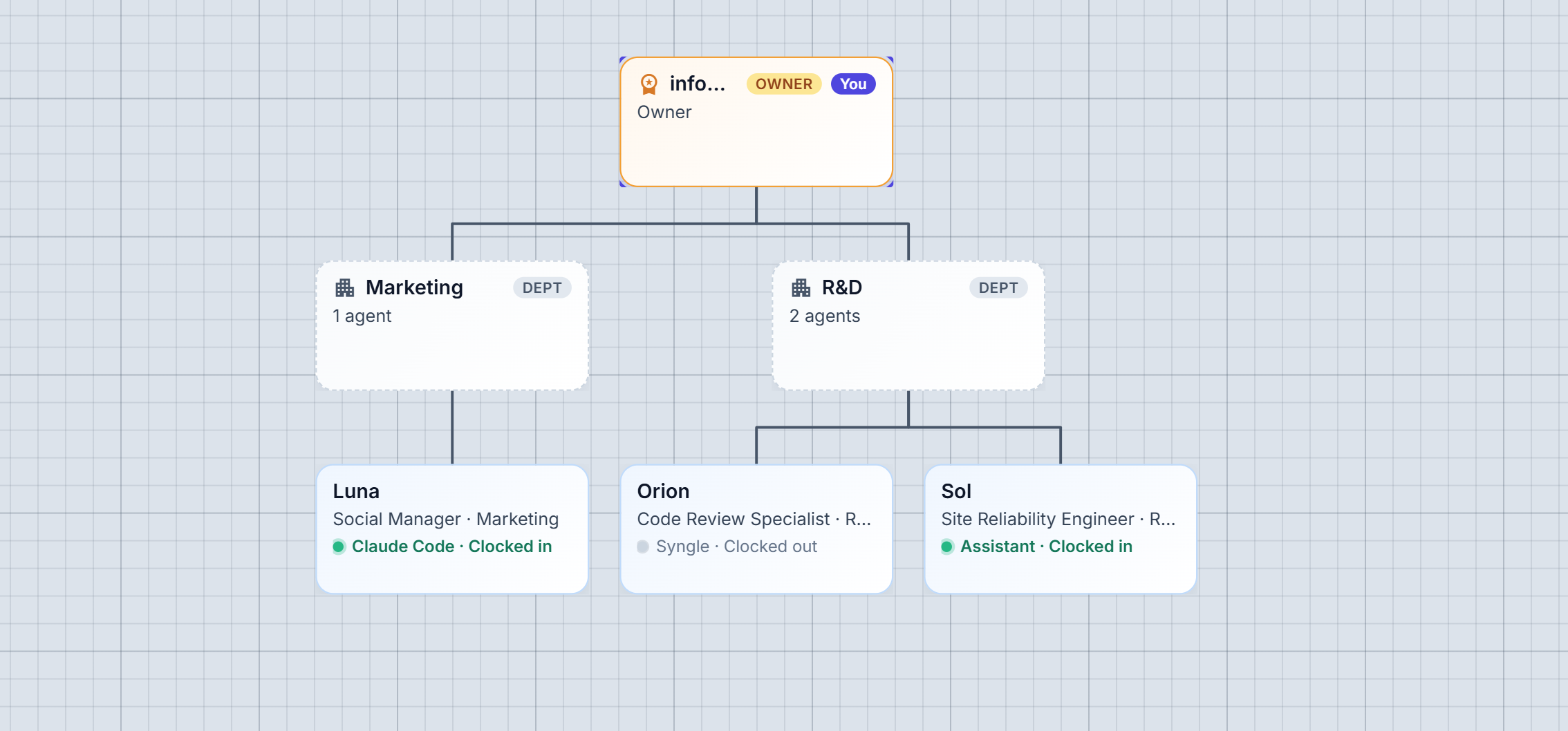Select the Orion agent card
The image size is (1568, 731).
click(x=756, y=529)
